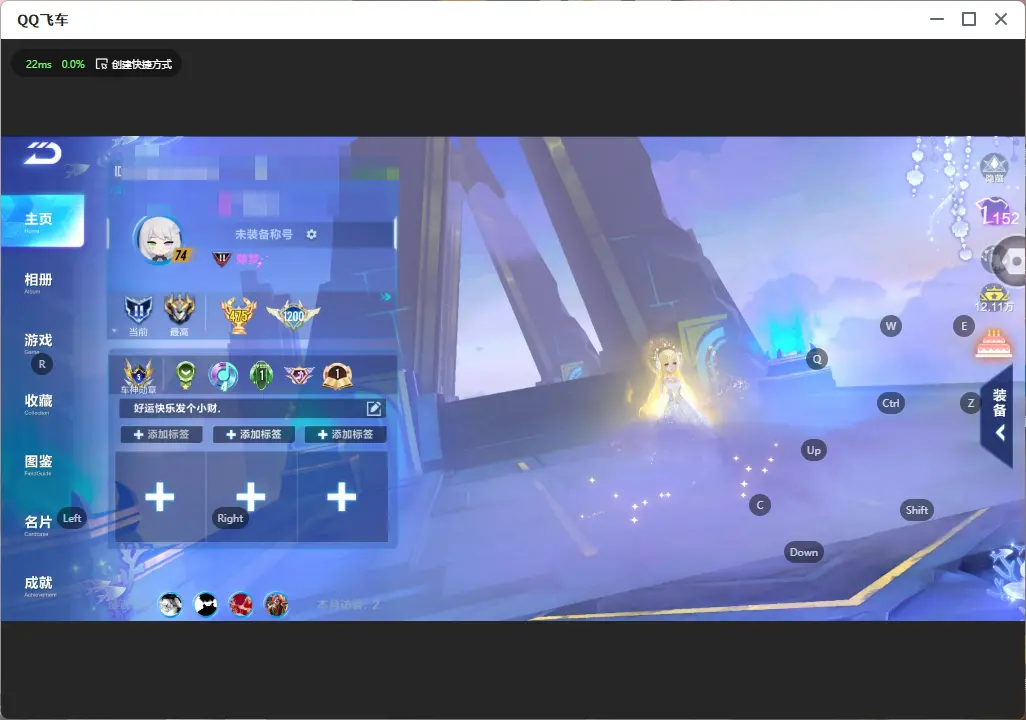Click the Left key overlay
The image size is (1026, 720).
coord(72,518)
